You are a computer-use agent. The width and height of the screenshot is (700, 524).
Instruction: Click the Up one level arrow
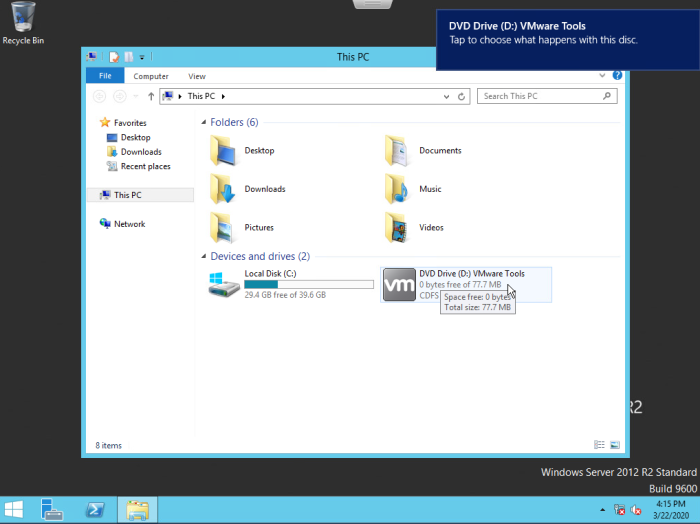151,96
